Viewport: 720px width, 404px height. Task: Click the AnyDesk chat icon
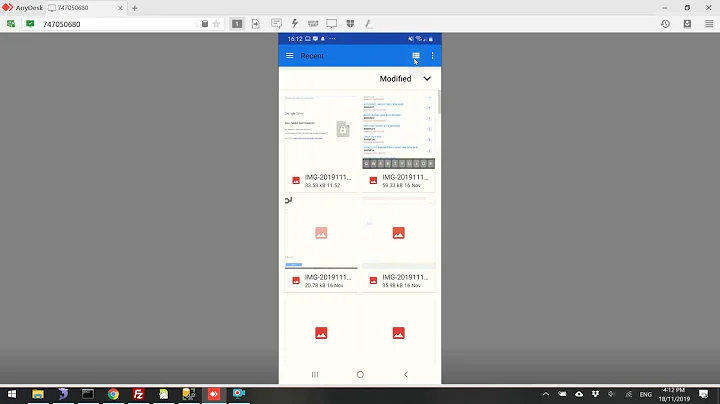coord(276,23)
